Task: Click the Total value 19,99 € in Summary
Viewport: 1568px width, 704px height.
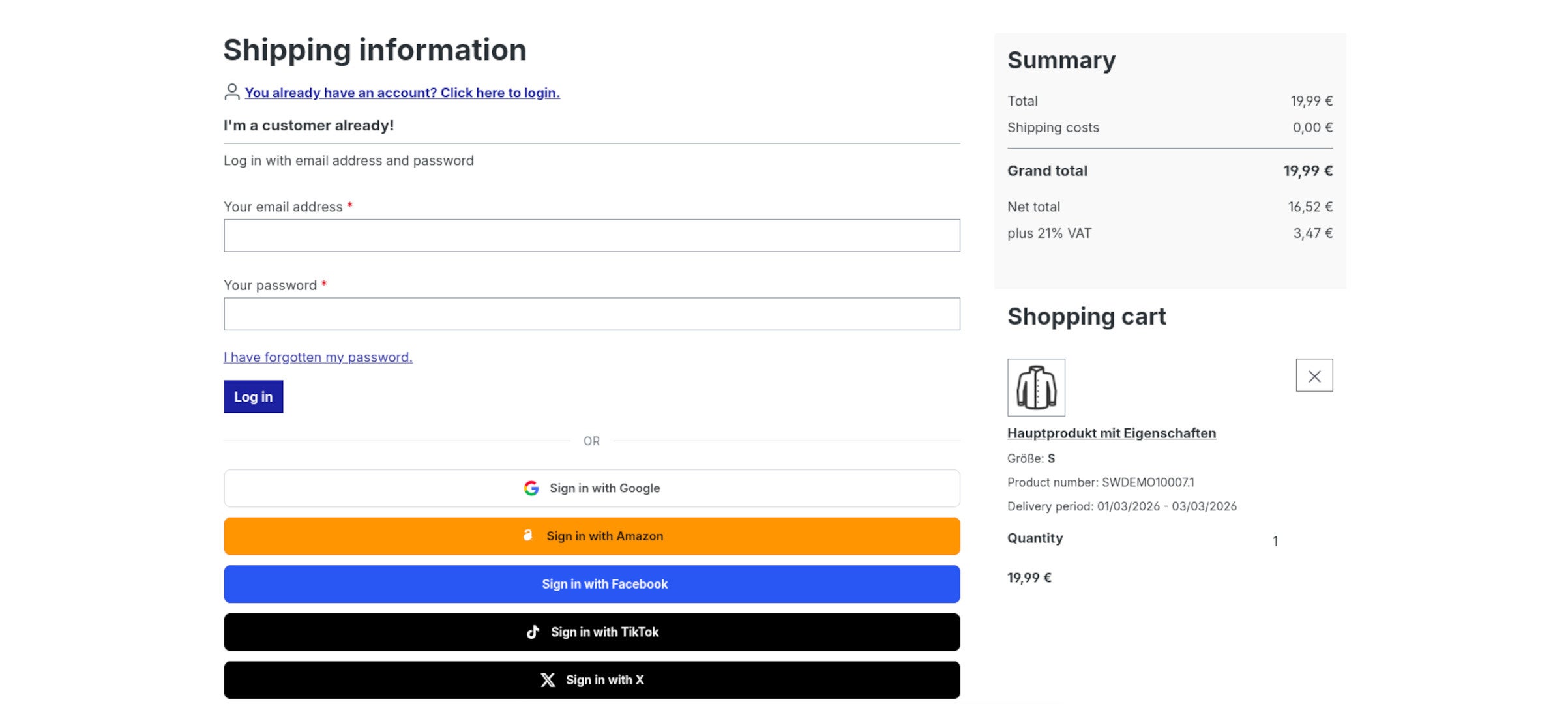Action: tap(1312, 101)
